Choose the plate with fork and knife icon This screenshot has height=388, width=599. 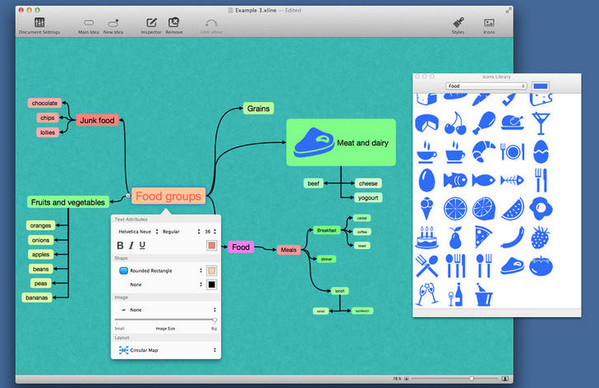(x=512, y=152)
